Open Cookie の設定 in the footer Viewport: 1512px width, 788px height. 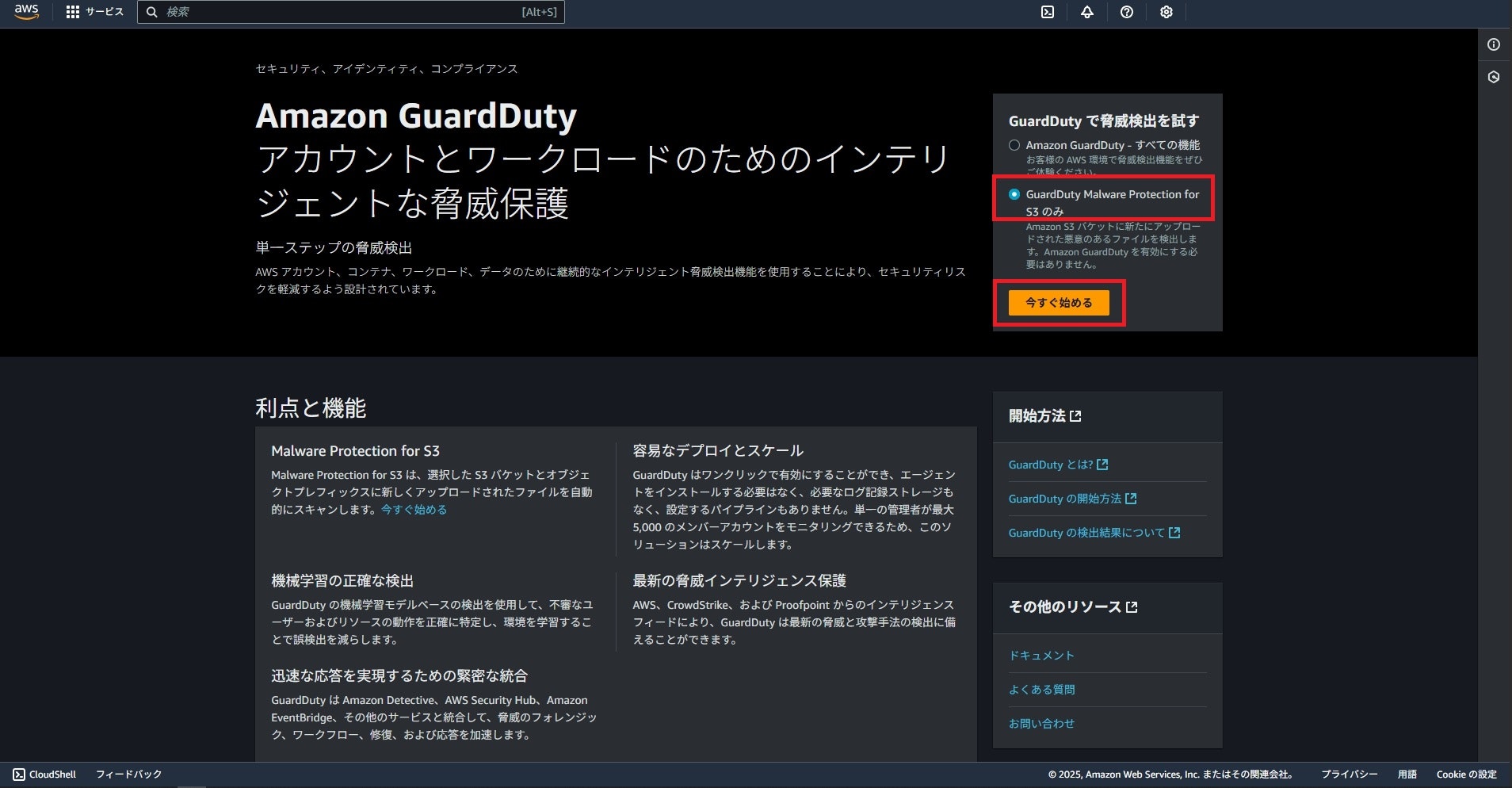(1465, 775)
